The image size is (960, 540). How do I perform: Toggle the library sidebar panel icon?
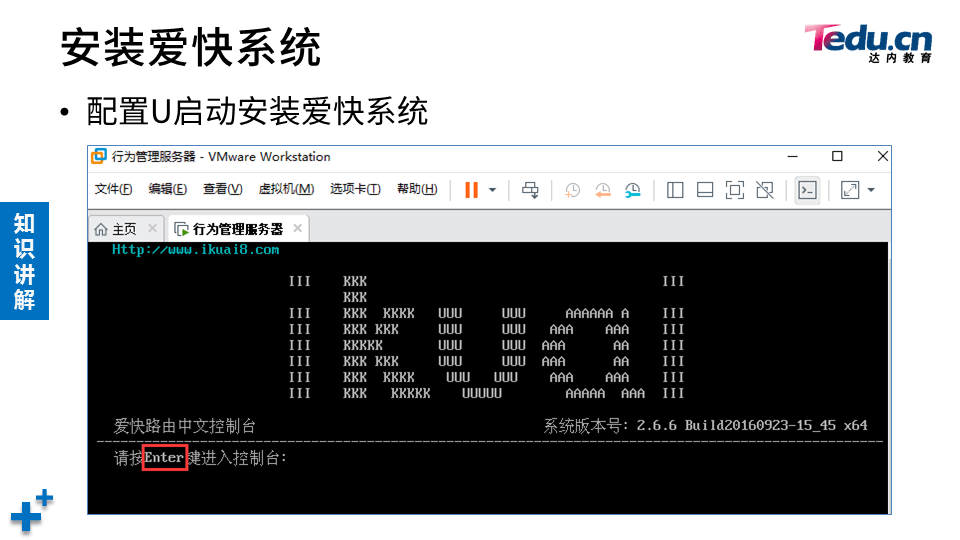pyautogui.click(x=675, y=190)
